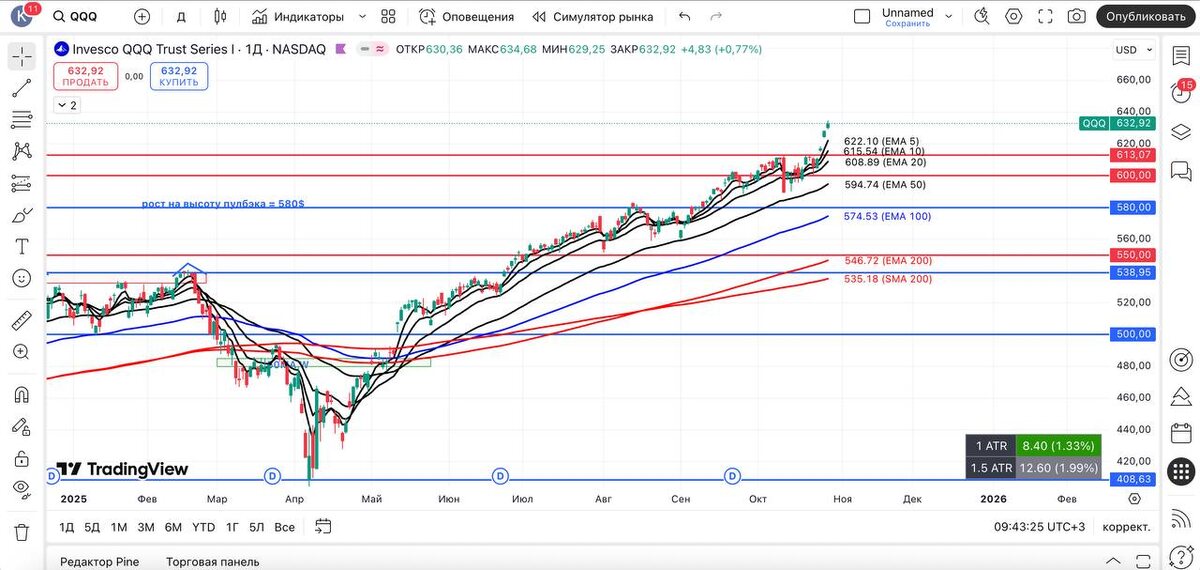Set range to Все
The image size is (1200, 570).
[284, 526]
